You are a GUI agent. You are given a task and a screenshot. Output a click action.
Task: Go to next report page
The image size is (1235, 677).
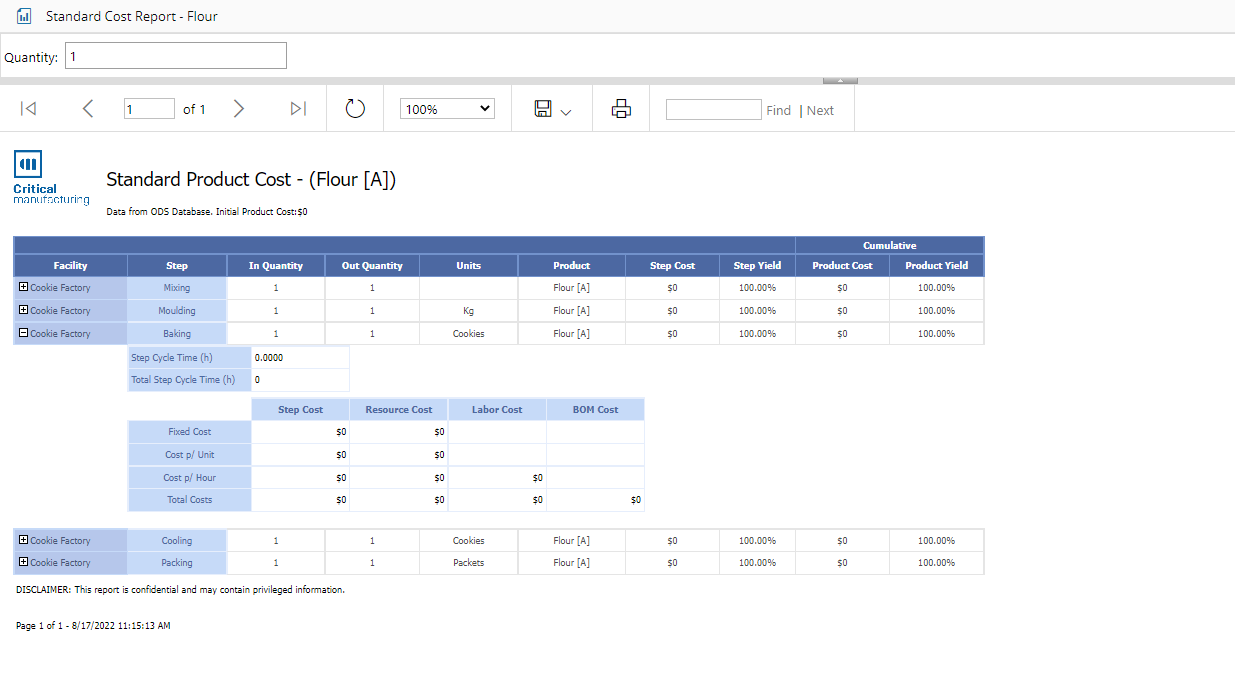coord(238,109)
